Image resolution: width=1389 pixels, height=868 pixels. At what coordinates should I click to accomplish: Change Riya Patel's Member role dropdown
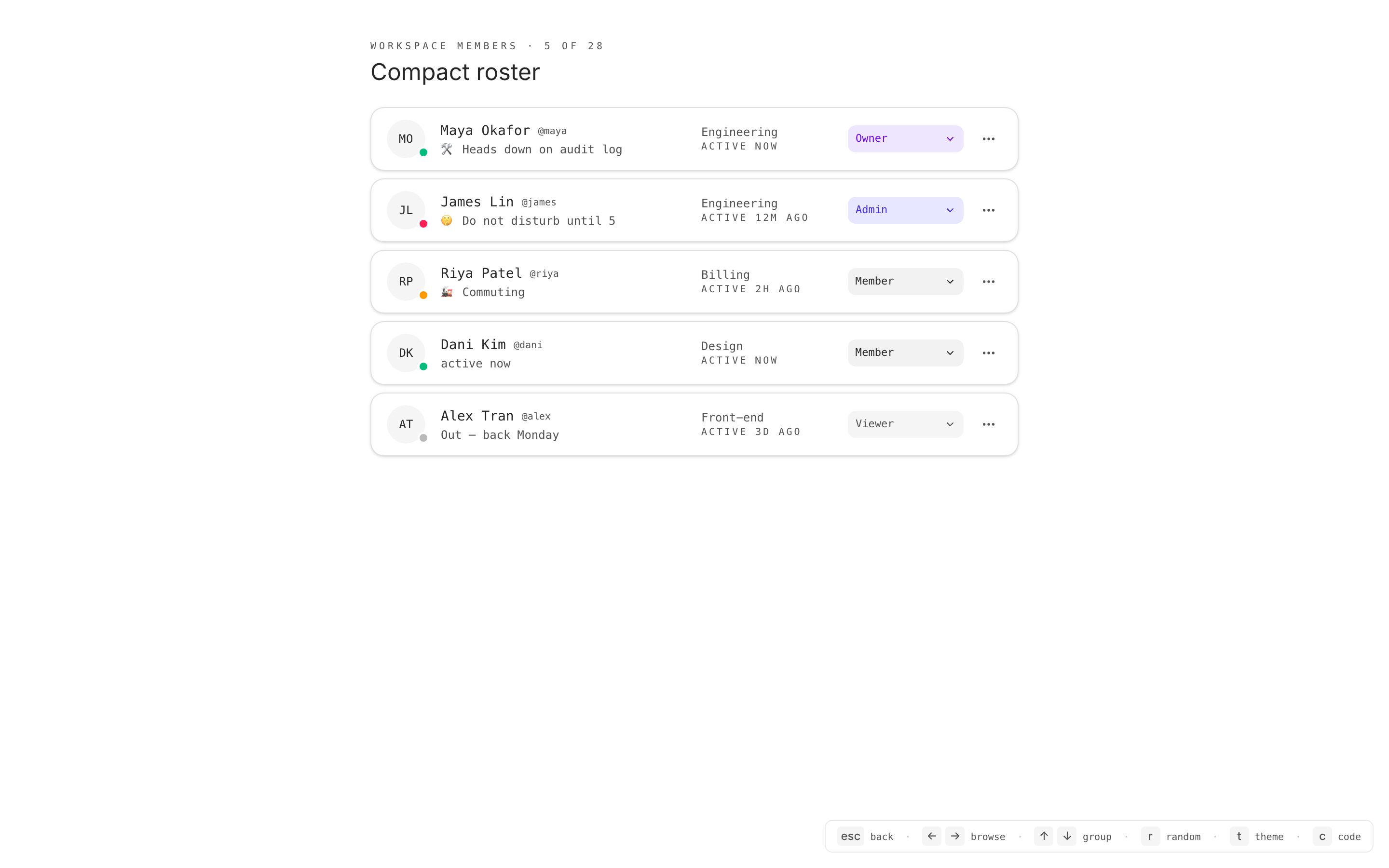tap(905, 281)
